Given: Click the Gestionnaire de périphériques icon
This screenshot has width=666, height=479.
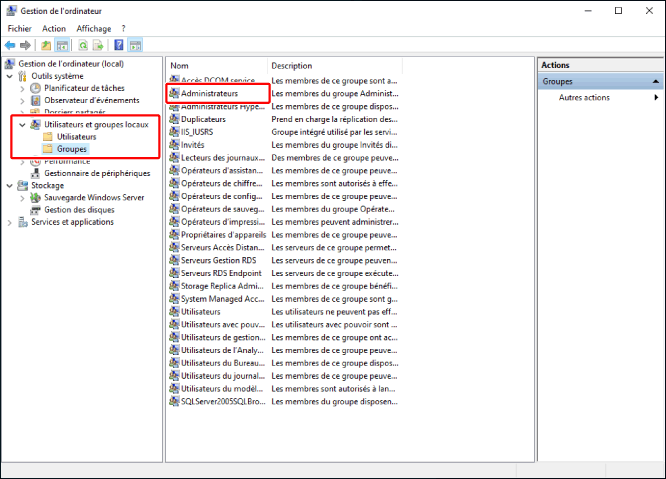Looking at the screenshot, I should (36, 173).
